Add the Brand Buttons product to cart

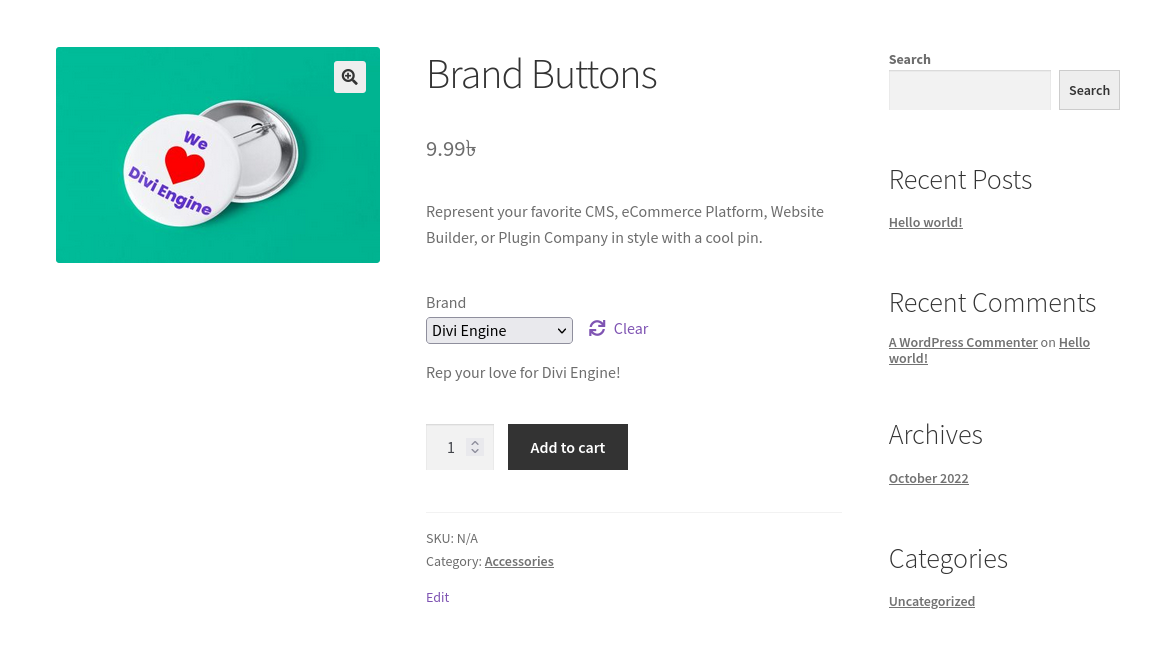pyautogui.click(x=568, y=447)
